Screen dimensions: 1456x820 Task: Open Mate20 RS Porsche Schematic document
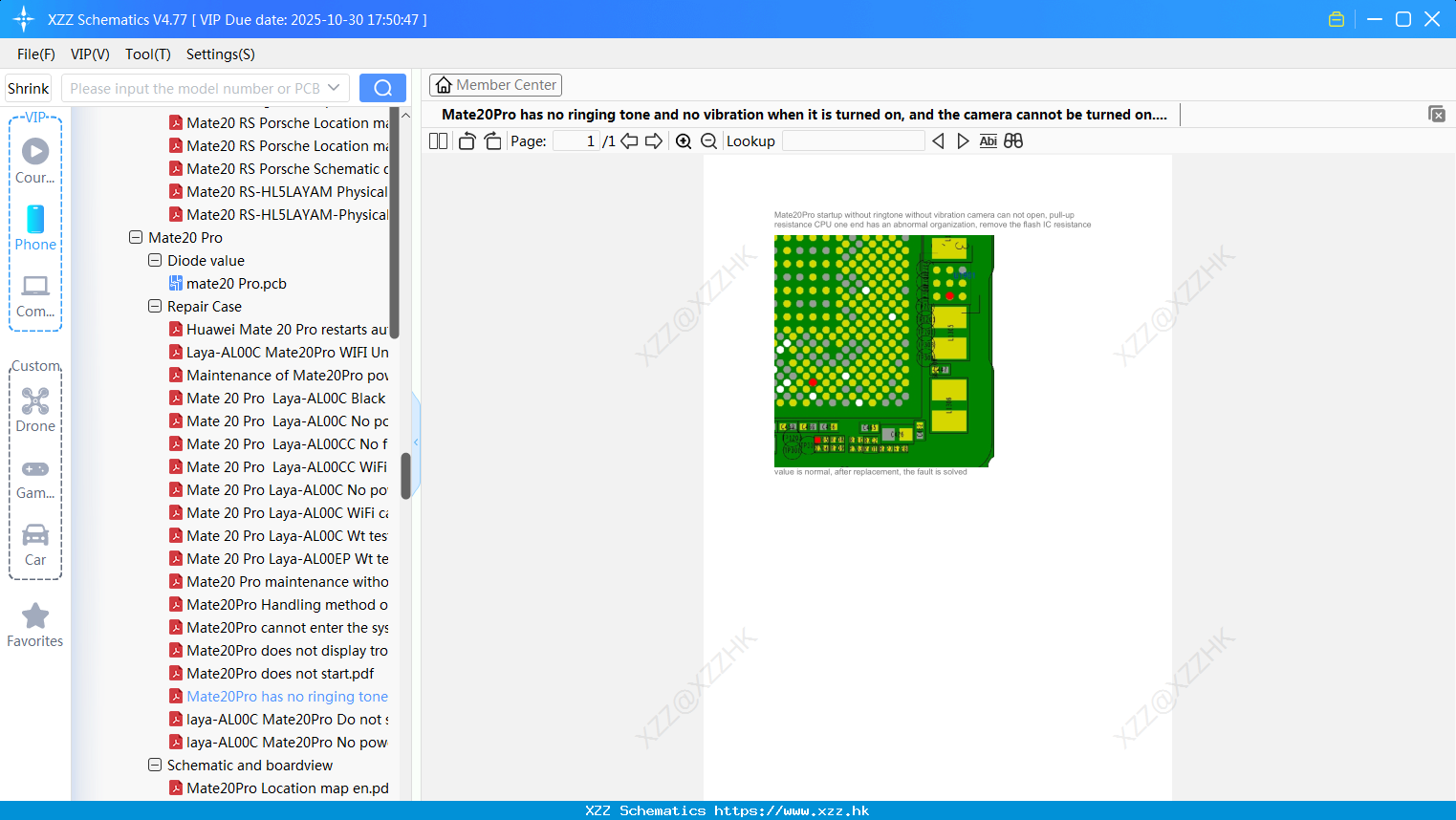287,168
